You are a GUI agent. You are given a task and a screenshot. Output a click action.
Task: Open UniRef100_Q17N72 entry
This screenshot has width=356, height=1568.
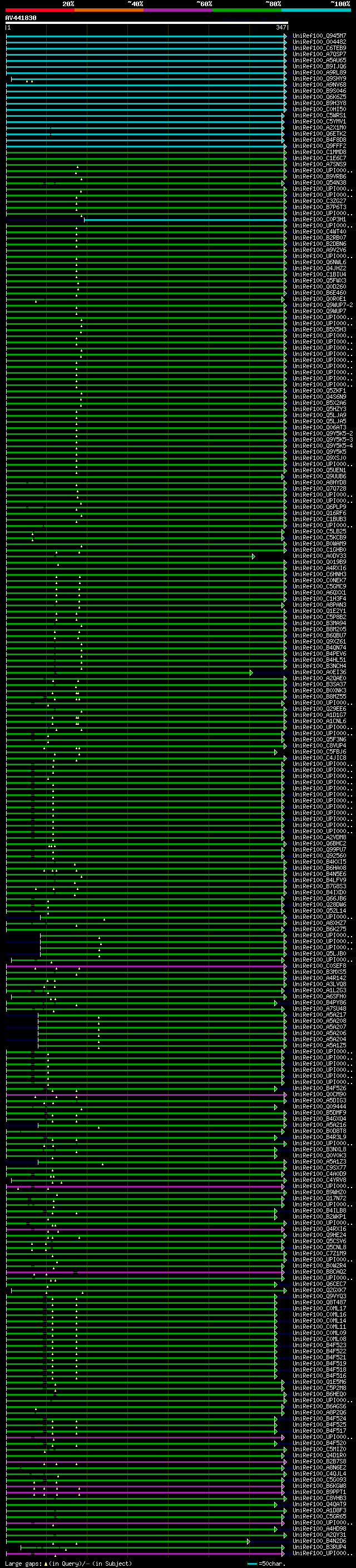(x=319, y=1198)
